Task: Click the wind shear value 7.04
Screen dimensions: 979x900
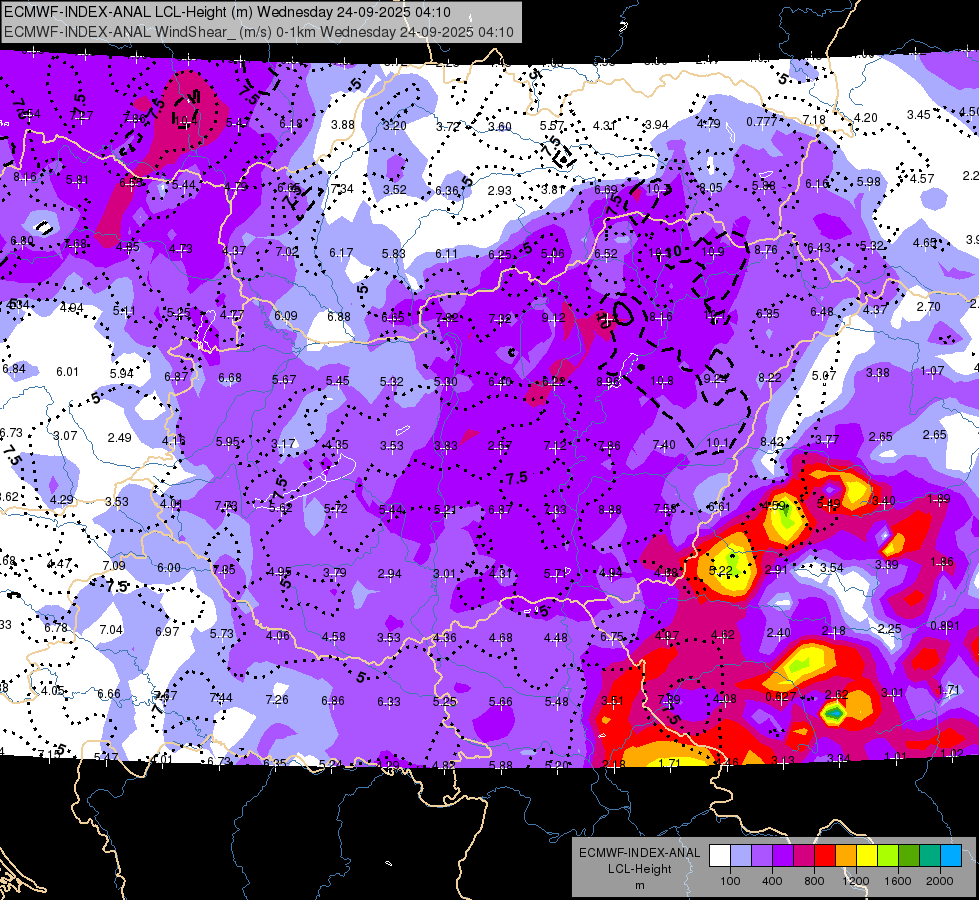Action: pos(111,630)
